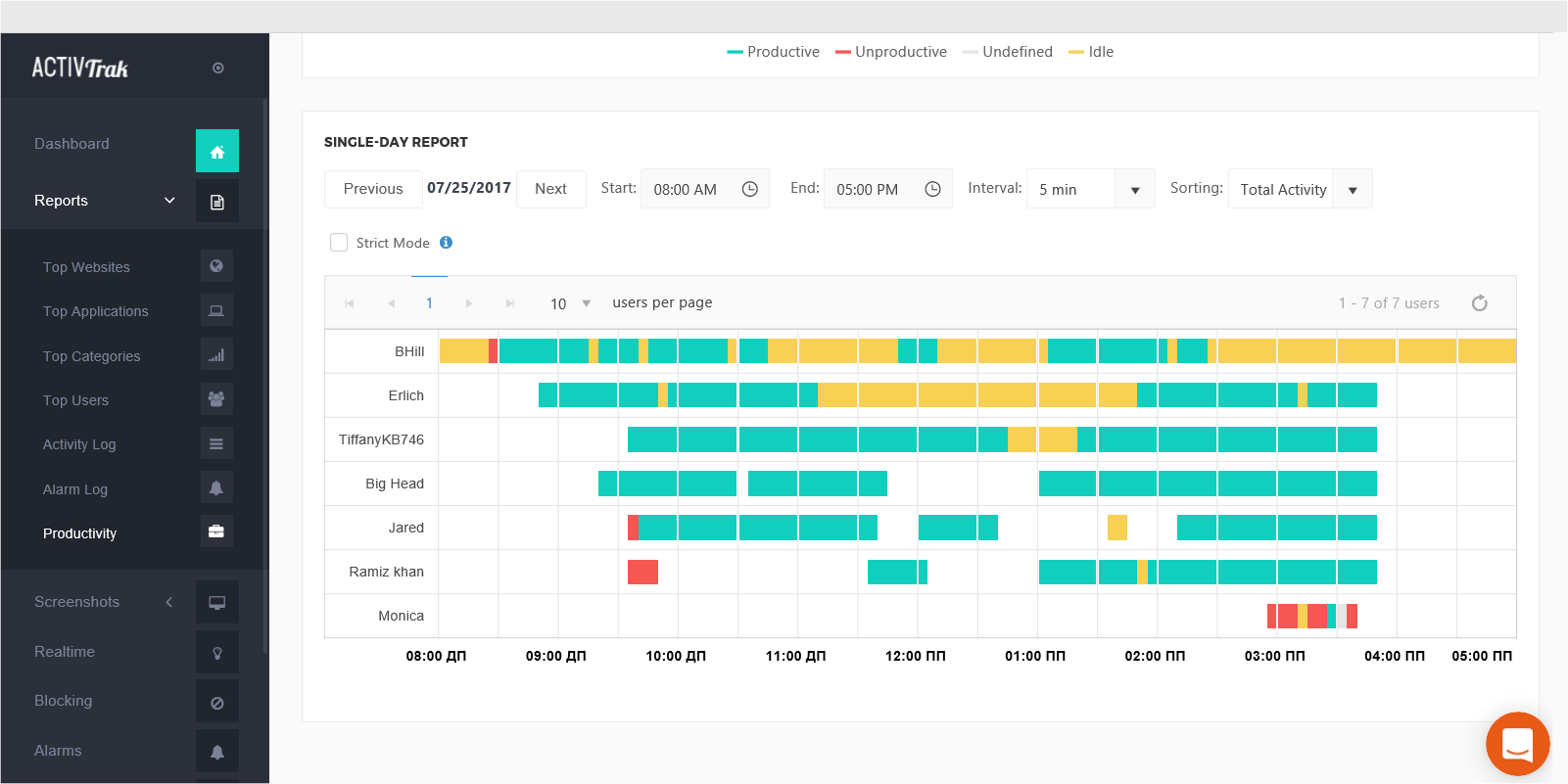Open the orange chat support bubble

[x=1517, y=744]
